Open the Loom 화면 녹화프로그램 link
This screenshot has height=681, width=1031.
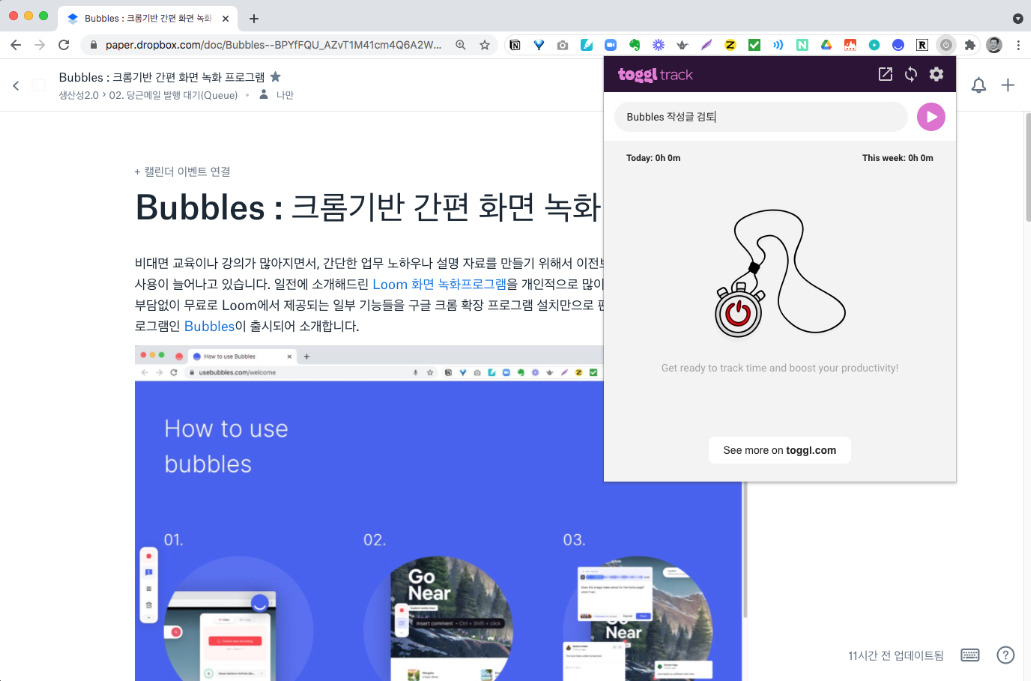pos(439,284)
